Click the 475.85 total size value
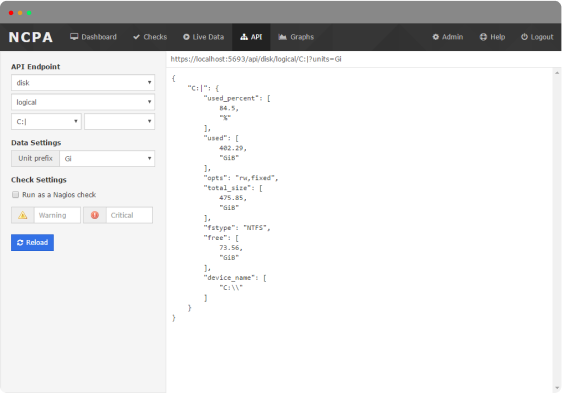The image size is (562, 393). click(x=232, y=198)
